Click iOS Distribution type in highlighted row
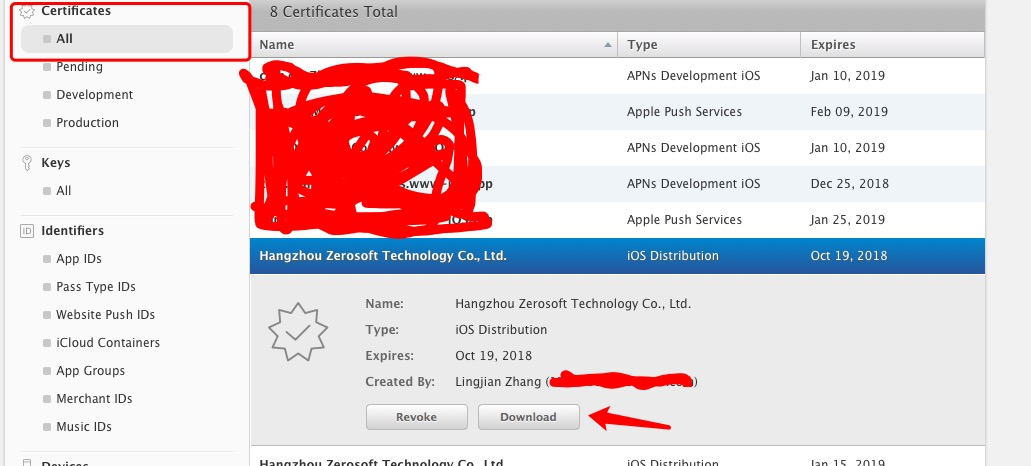 pos(673,256)
